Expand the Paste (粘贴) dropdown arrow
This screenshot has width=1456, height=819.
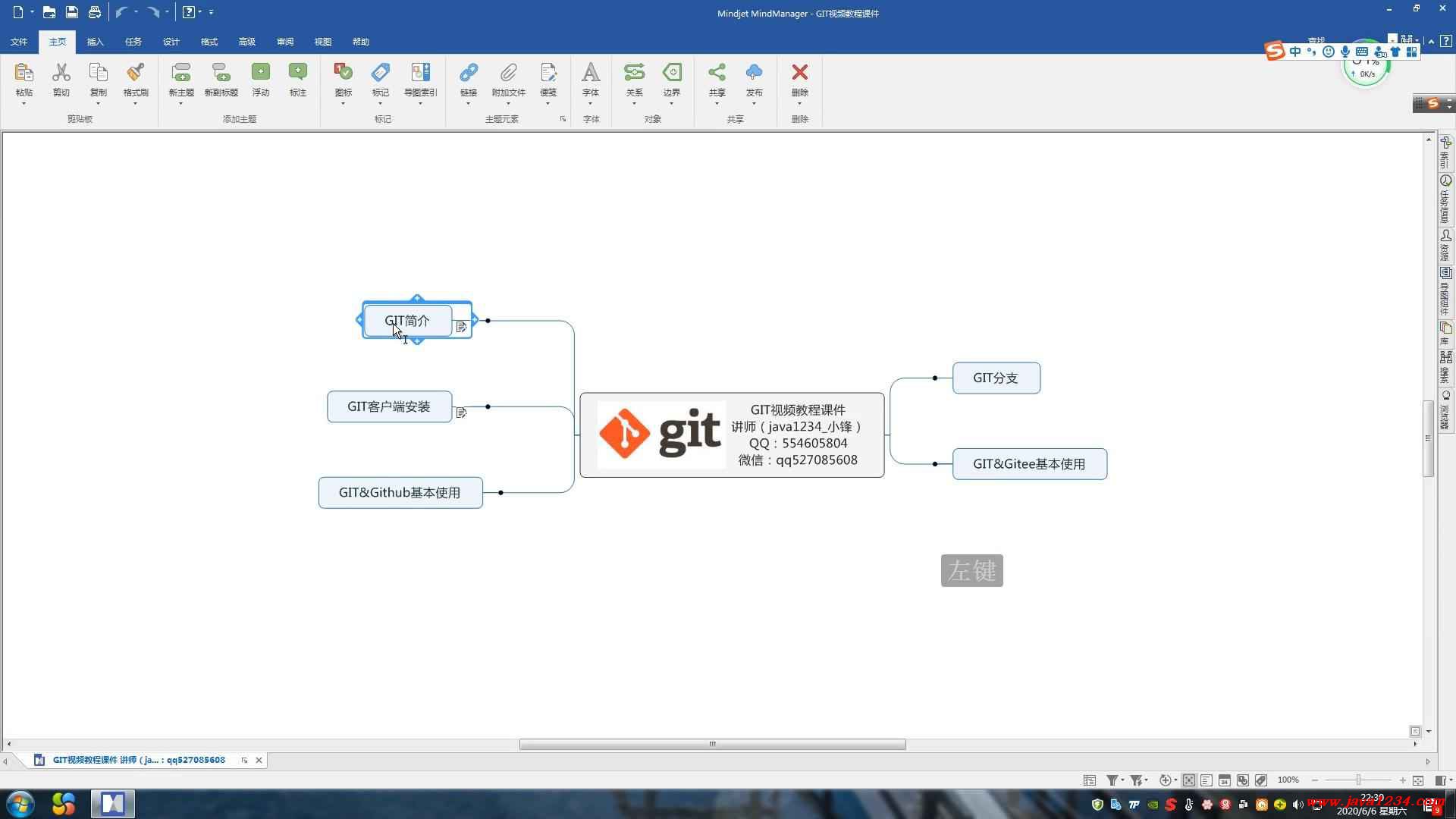(x=24, y=103)
